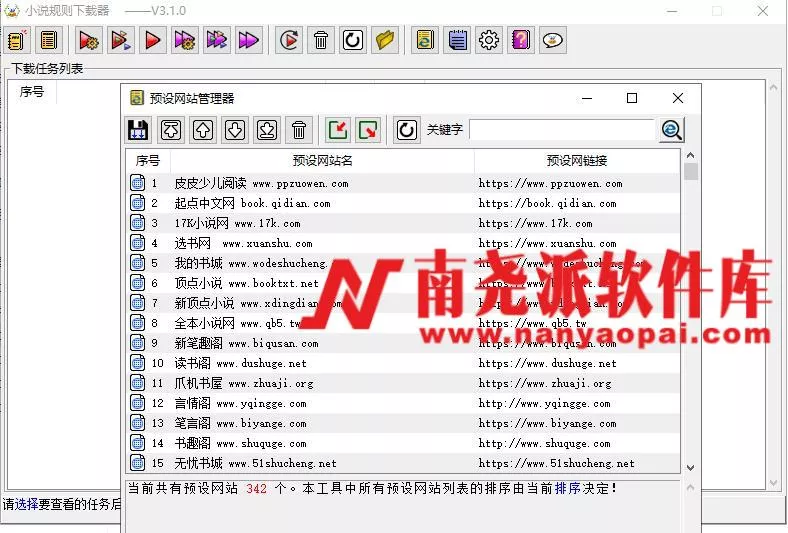The image size is (788, 533).
Task: Refresh the preset website list
Action: 406,130
